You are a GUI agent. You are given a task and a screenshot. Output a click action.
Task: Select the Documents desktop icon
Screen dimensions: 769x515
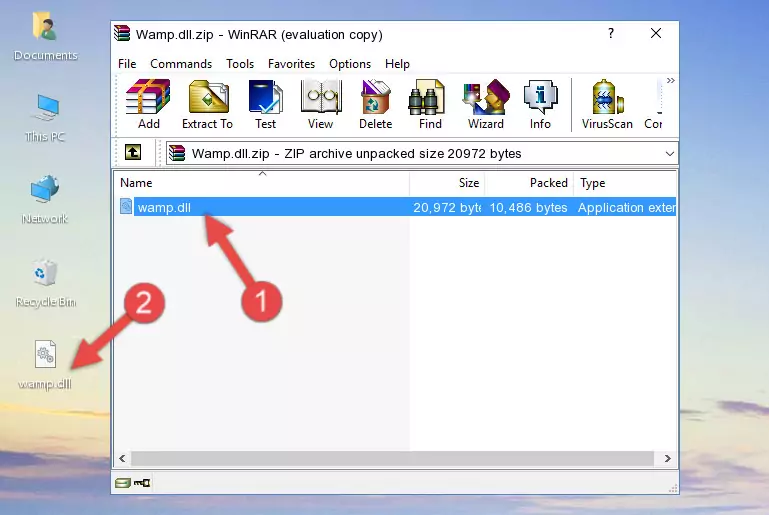[46, 37]
